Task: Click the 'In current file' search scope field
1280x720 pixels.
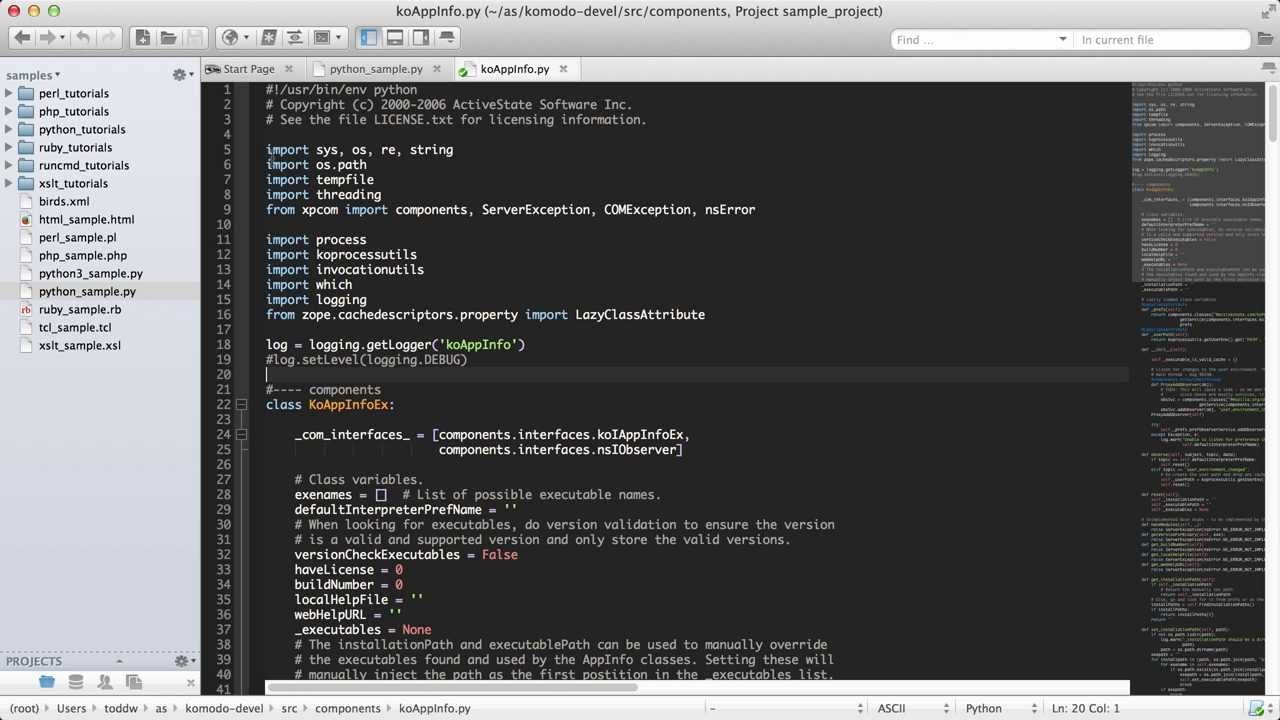Action: (1160, 39)
